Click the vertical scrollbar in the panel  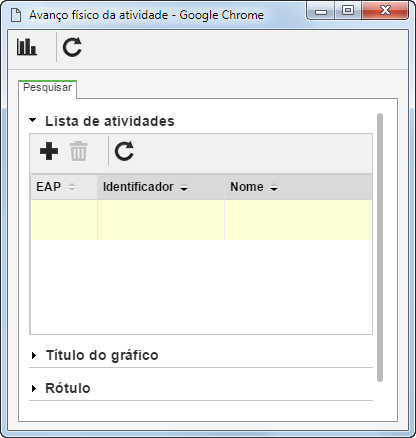tap(380, 247)
